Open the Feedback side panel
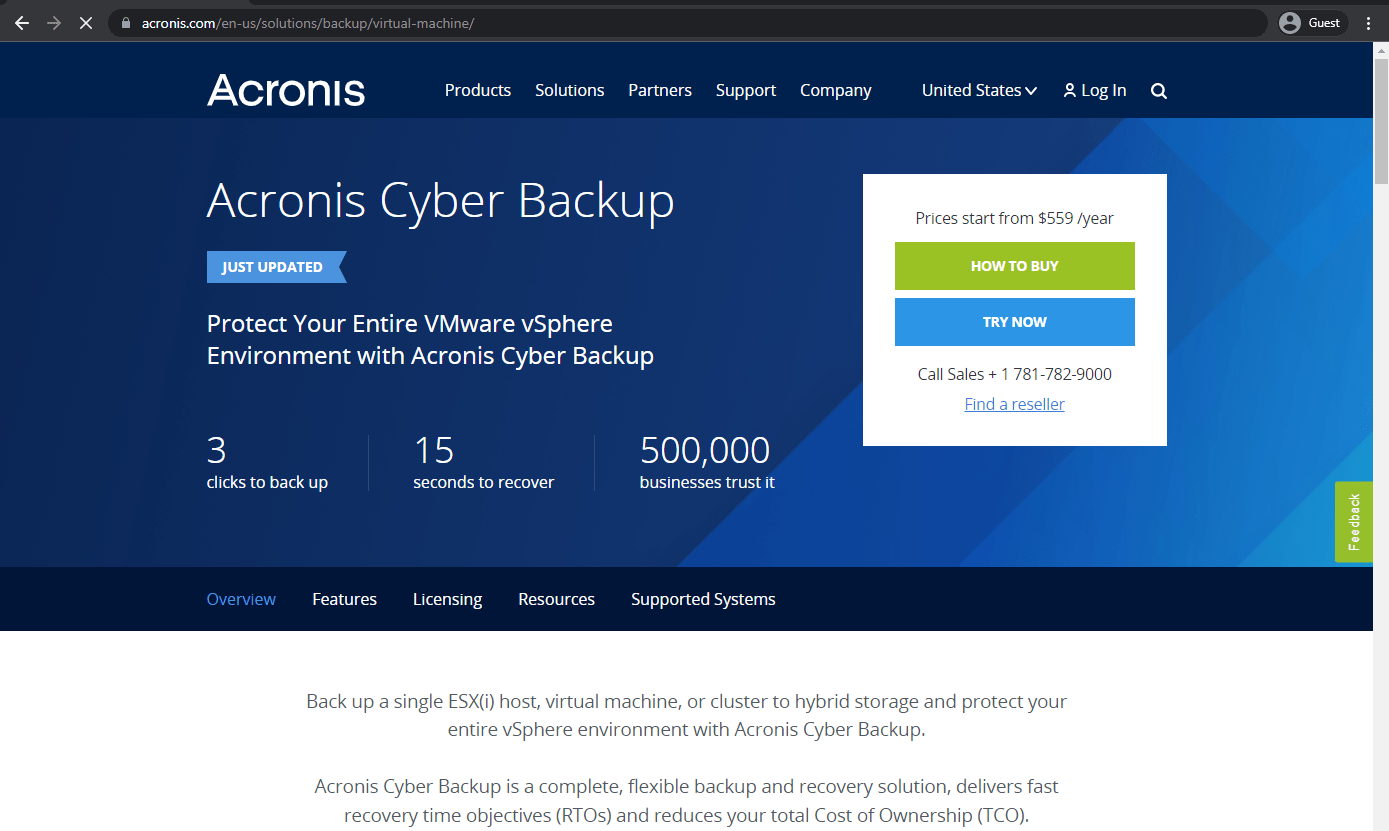Screen dimensions: 1389x831 1353,521
